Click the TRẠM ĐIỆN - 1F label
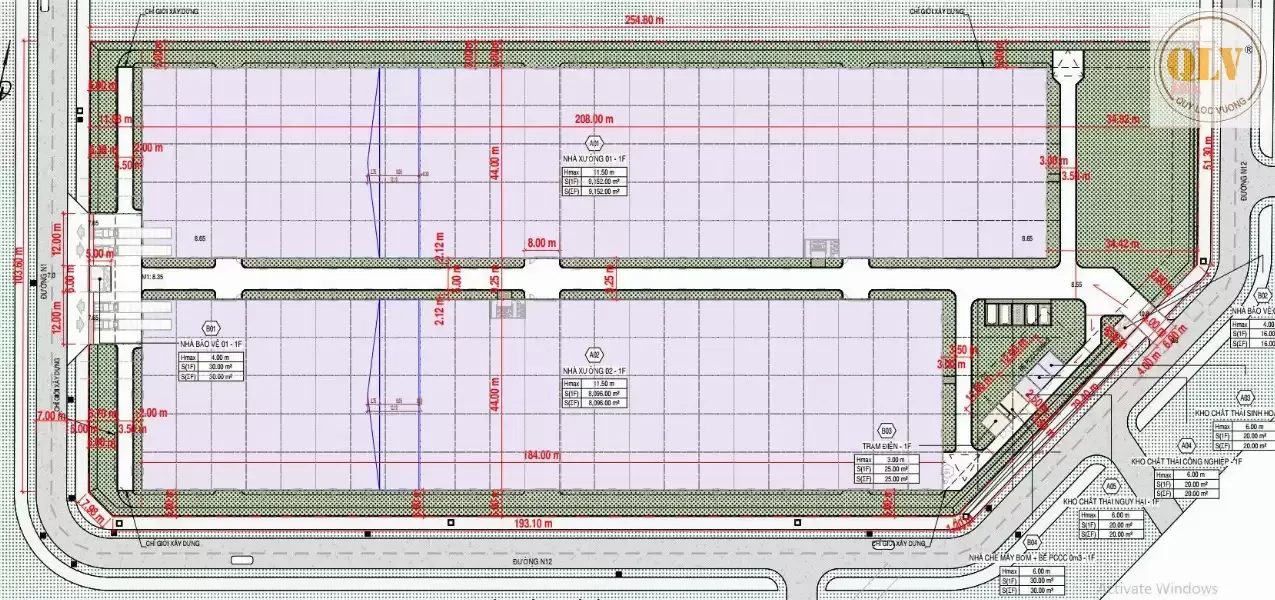The height and width of the screenshot is (600, 1275). coord(884,445)
